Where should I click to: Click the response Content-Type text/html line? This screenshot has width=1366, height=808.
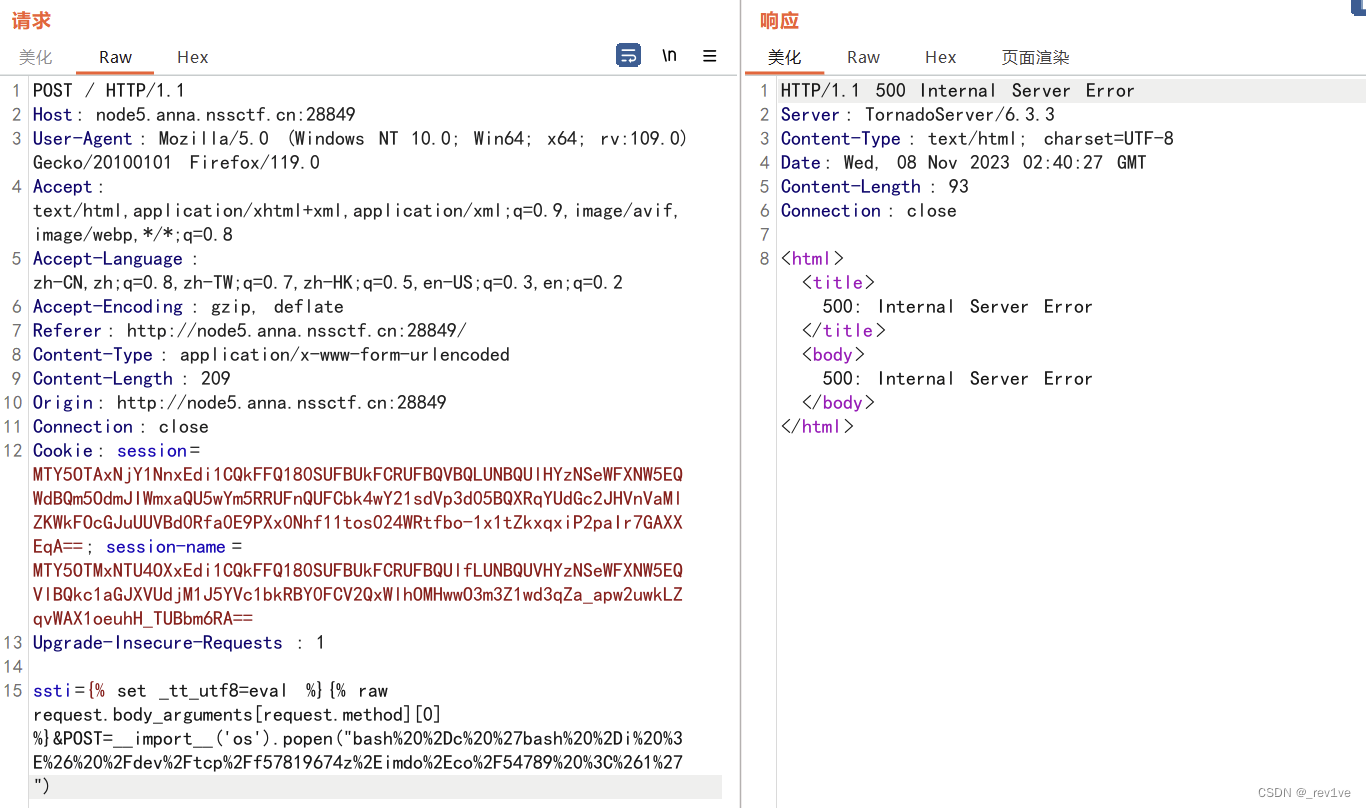click(x=977, y=138)
